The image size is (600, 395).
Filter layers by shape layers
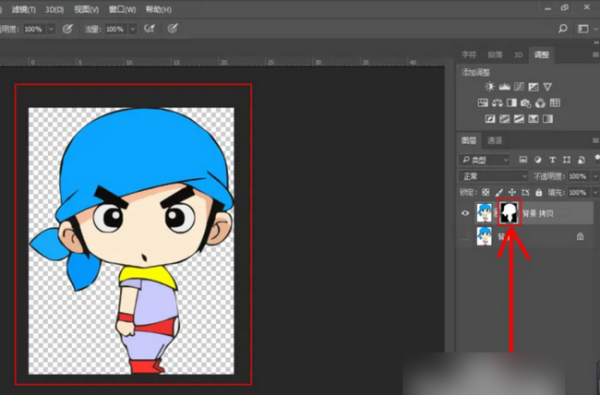click(567, 160)
